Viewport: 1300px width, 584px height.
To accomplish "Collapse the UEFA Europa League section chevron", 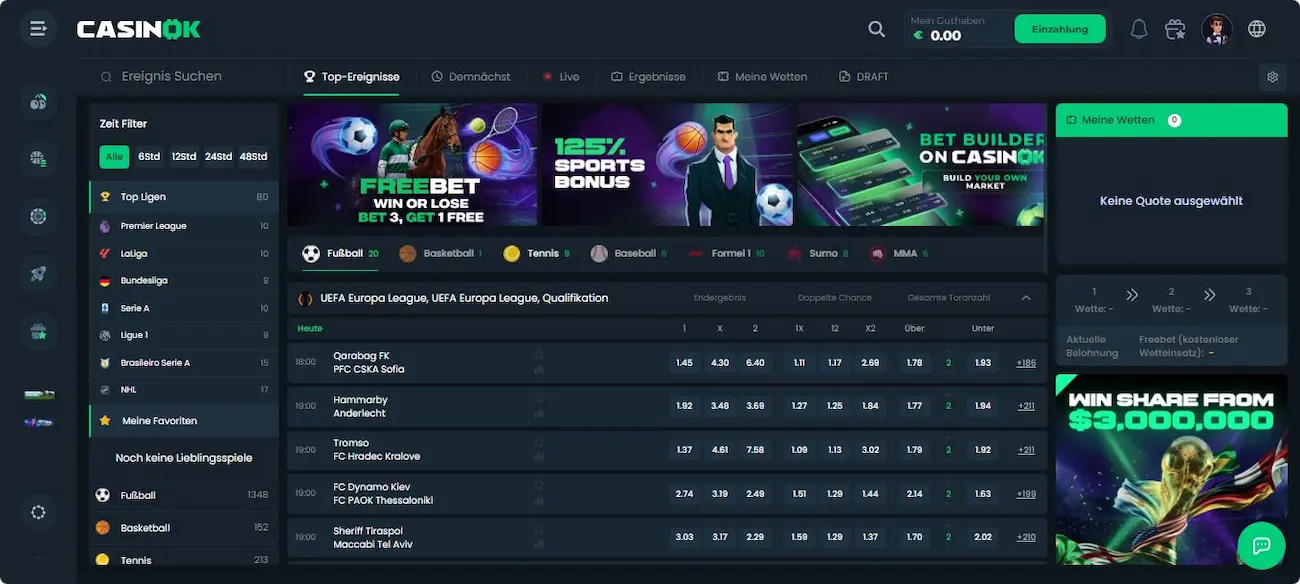I will tap(1026, 298).
